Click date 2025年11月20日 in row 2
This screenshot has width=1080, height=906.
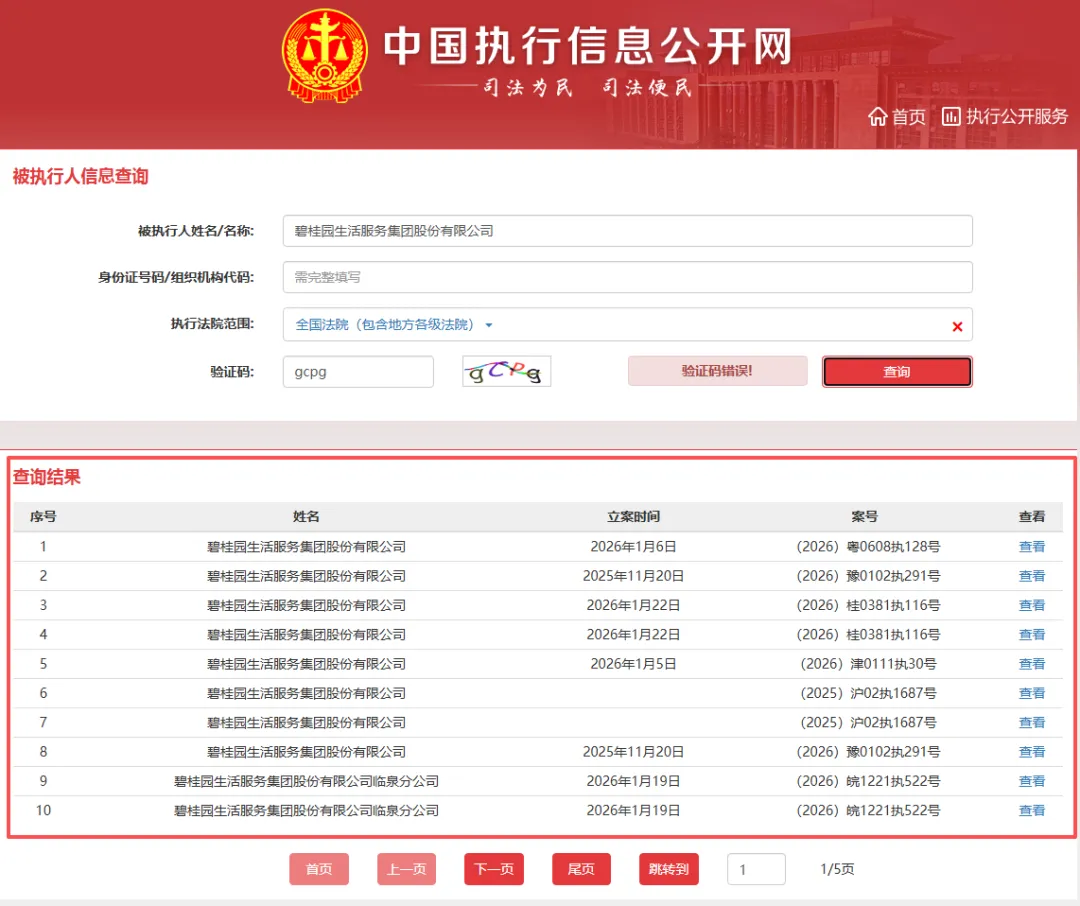(x=634, y=576)
